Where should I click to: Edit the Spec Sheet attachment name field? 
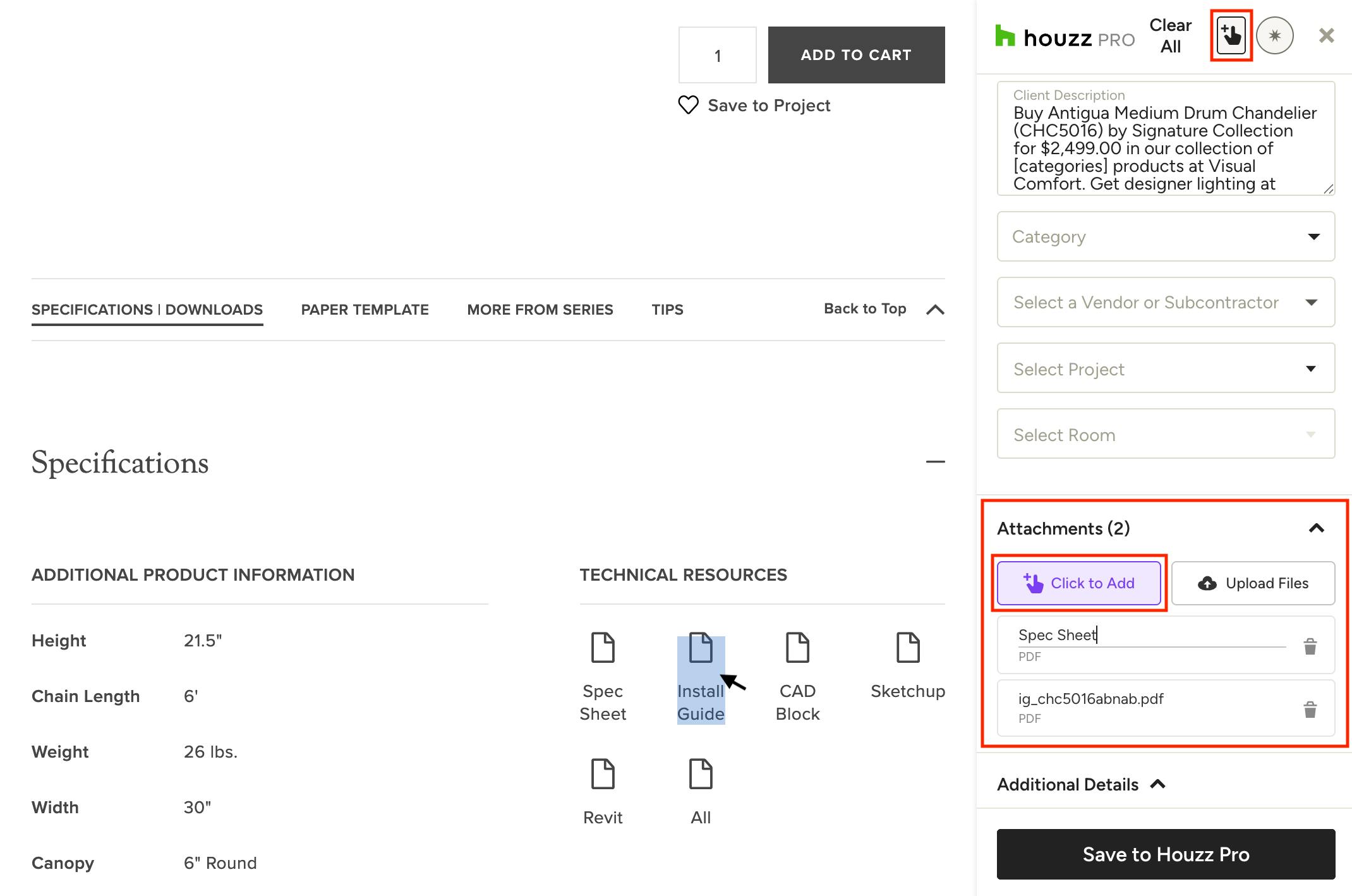coord(1151,636)
